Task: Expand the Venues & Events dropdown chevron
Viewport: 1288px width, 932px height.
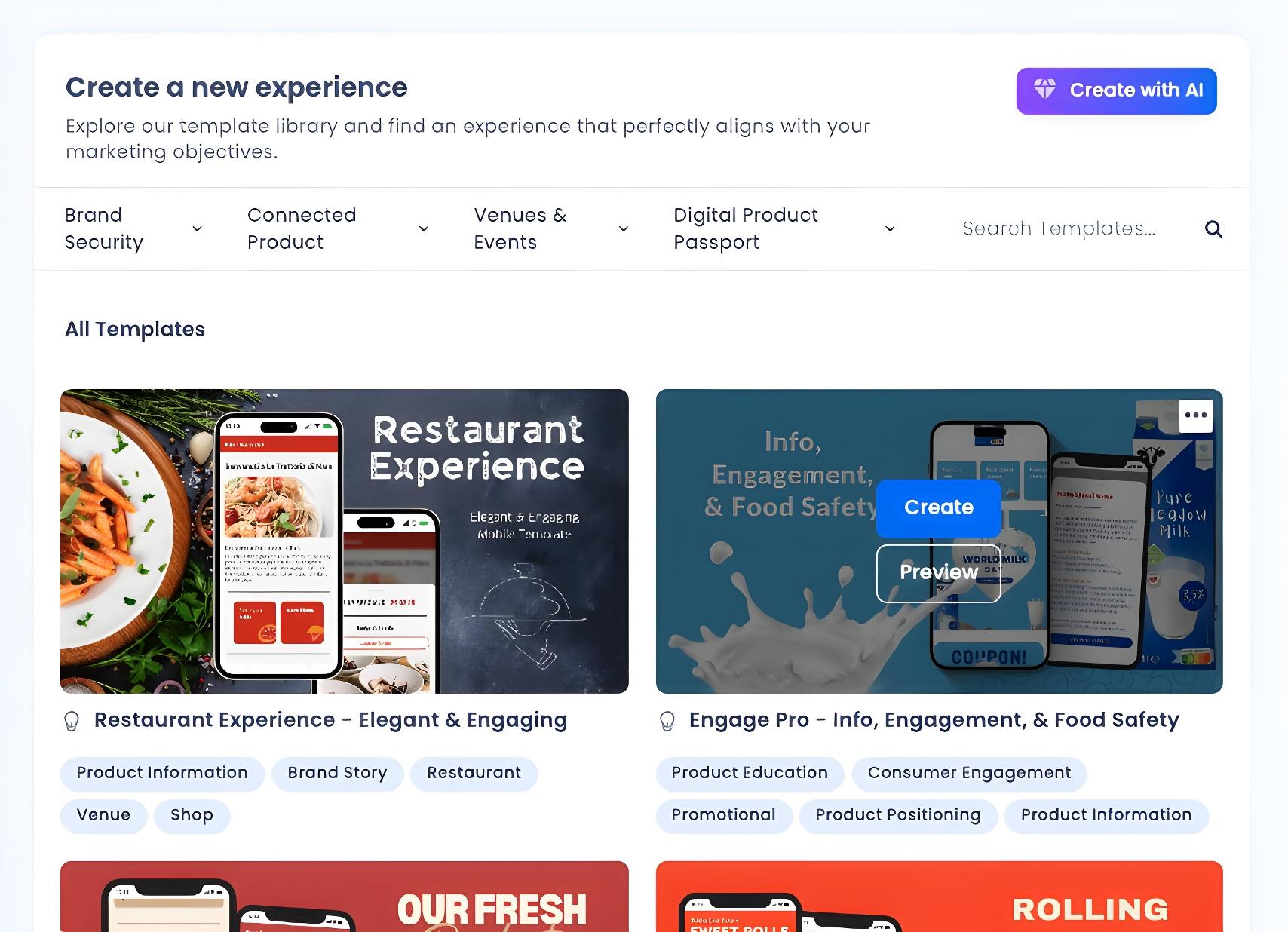Action: click(x=624, y=228)
